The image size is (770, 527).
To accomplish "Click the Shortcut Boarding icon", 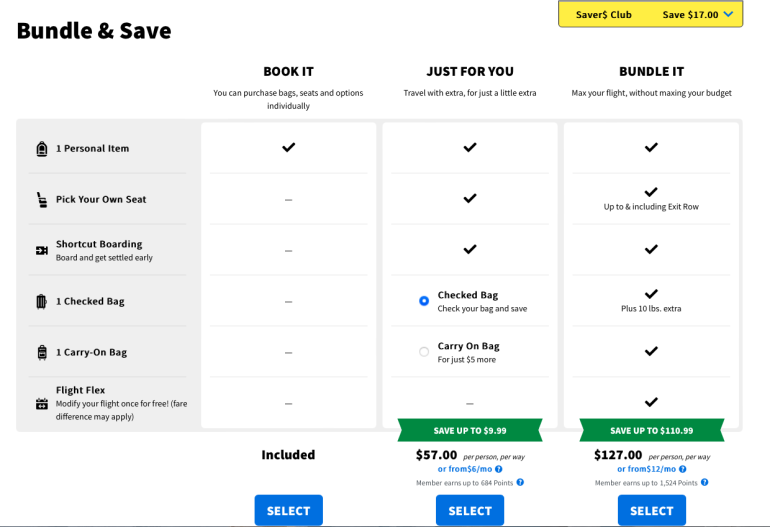I will coord(42,250).
